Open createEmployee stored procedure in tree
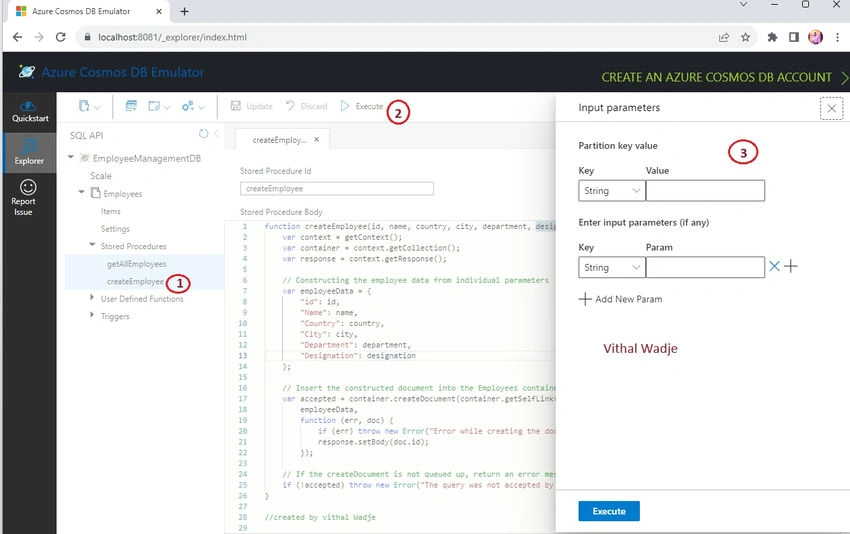 [x=135, y=281]
